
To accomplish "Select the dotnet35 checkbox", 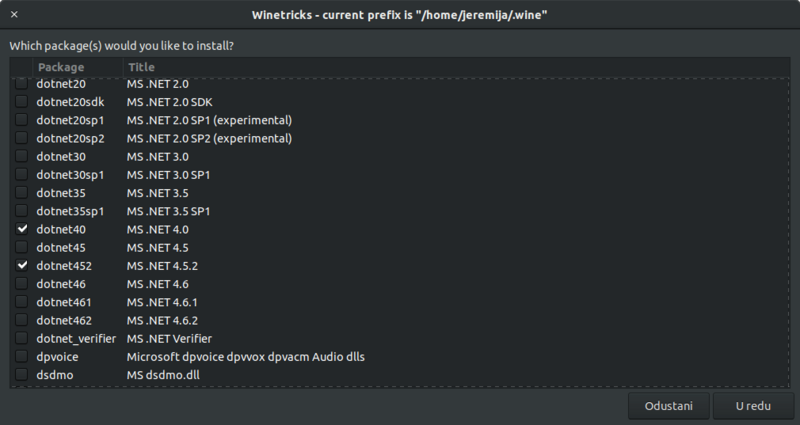I will [21, 192].
